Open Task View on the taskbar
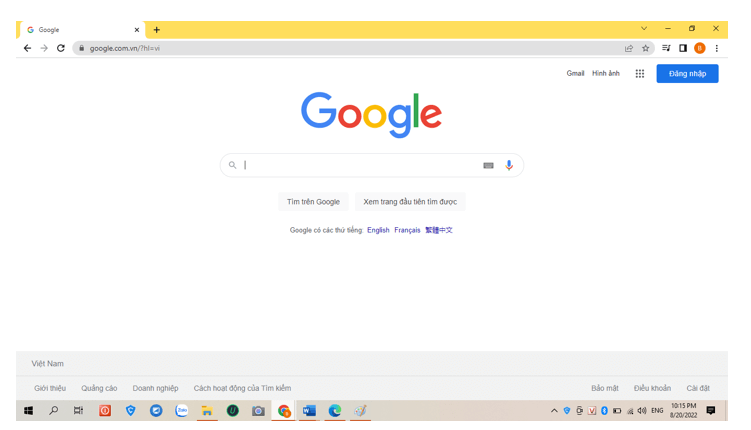 click(x=79, y=411)
